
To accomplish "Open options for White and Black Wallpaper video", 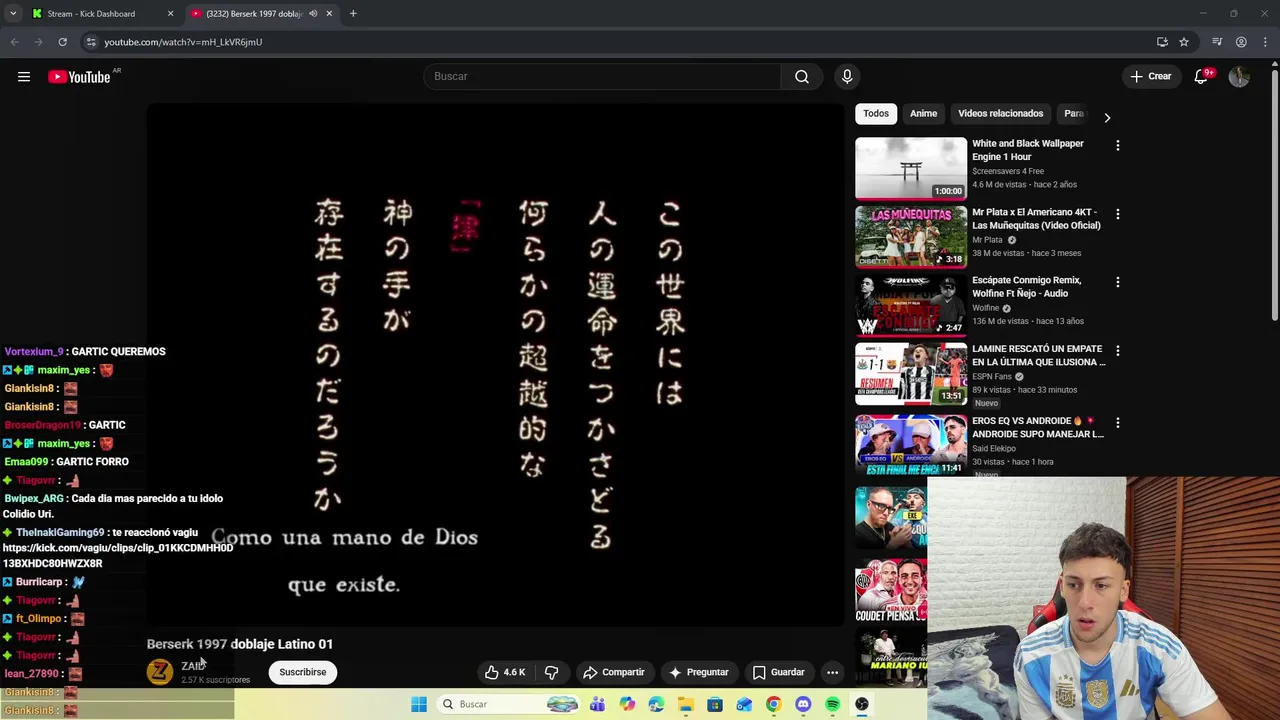I will click(1118, 146).
